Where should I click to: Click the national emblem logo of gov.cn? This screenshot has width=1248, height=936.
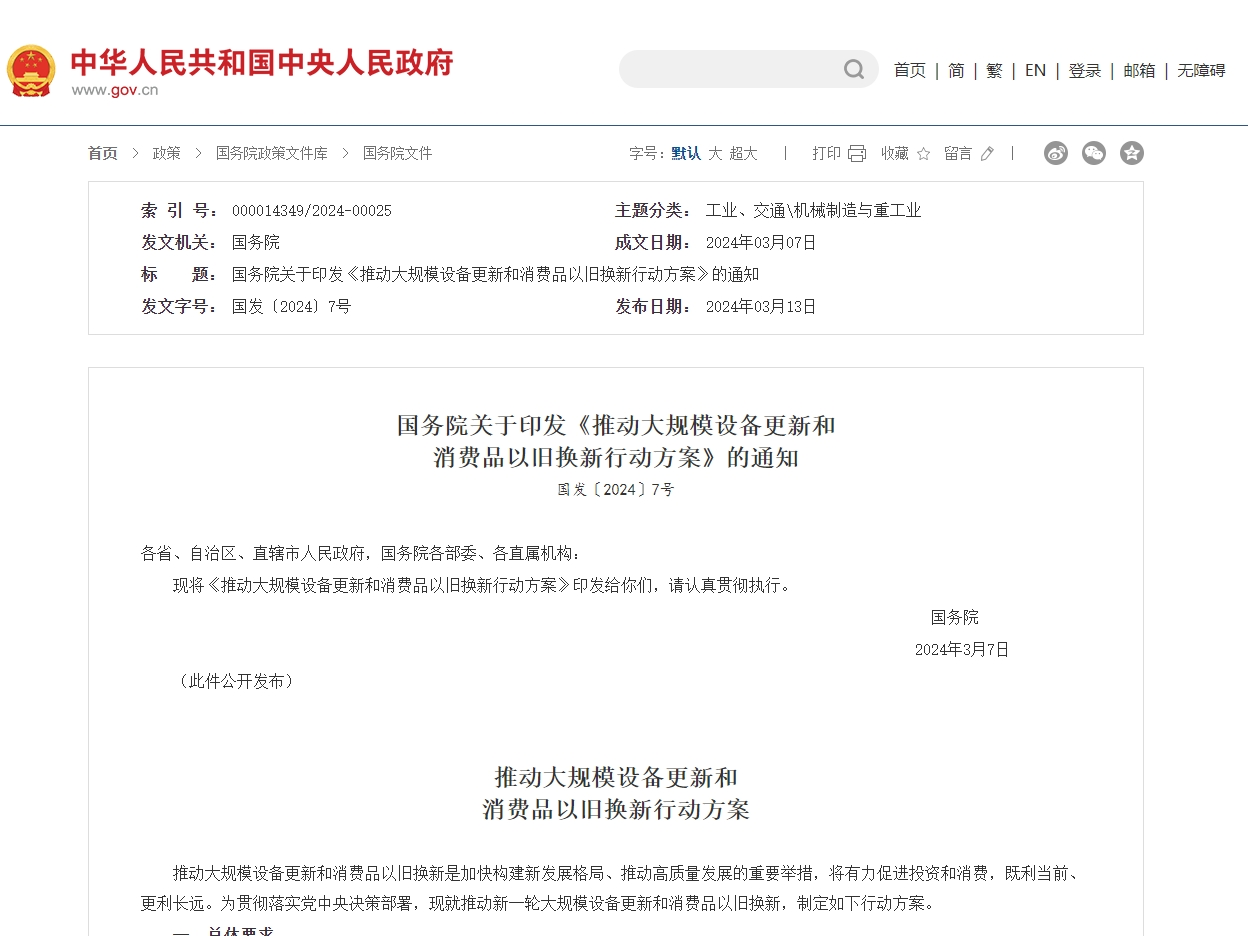point(31,69)
